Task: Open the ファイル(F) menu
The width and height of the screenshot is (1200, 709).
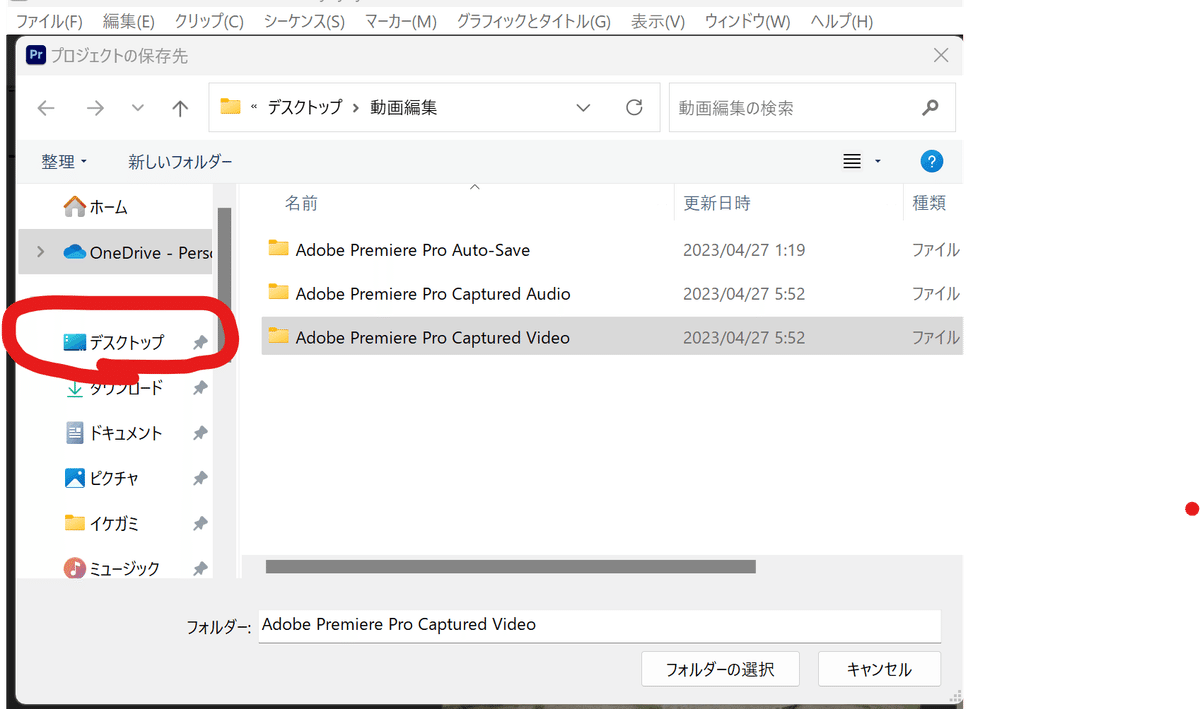Action: (49, 22)
